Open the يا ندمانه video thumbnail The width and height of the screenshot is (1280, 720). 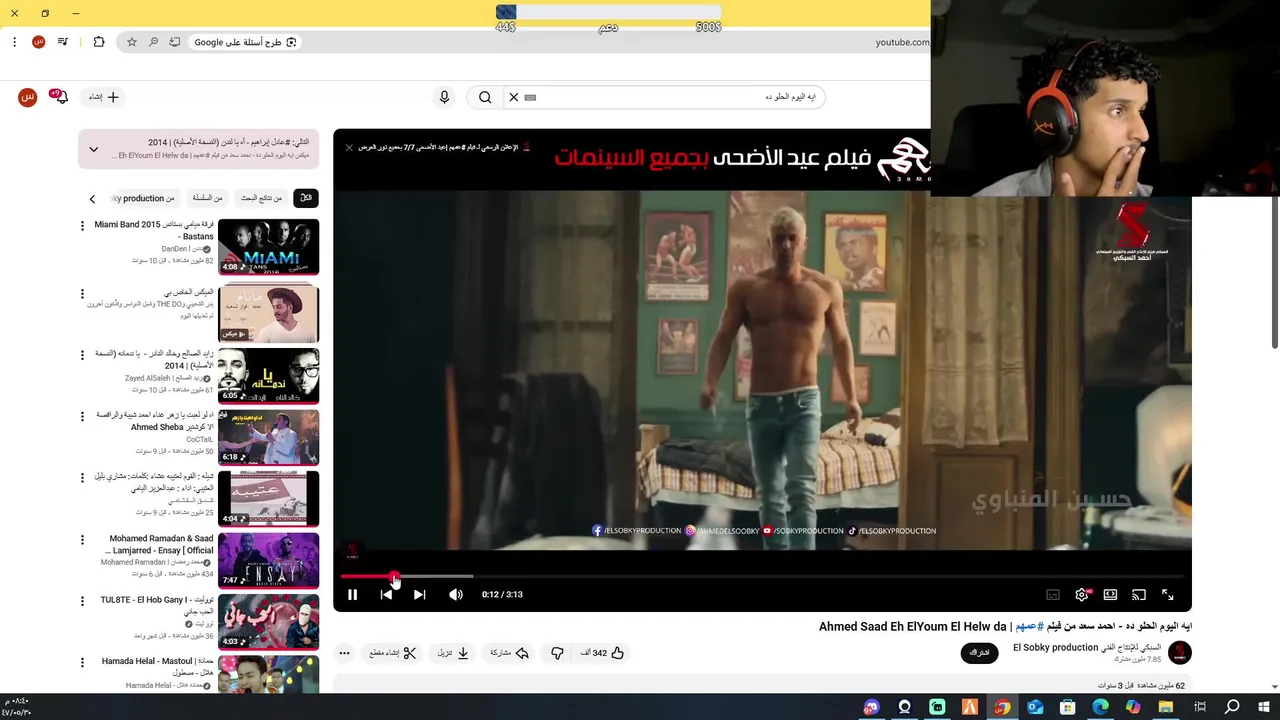tap(268, 376)
